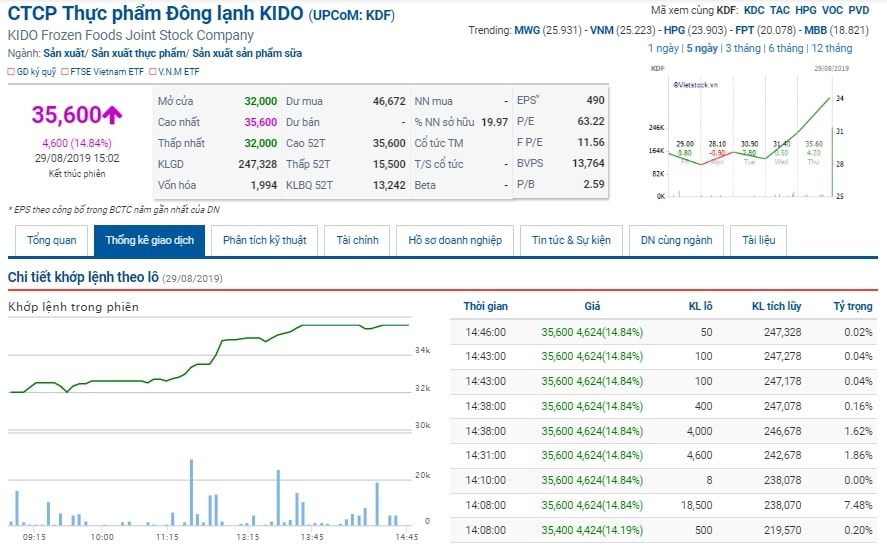Go to Tin tức & Sự kiện tab
Viewport: 887px width, 546px height.
571,240
